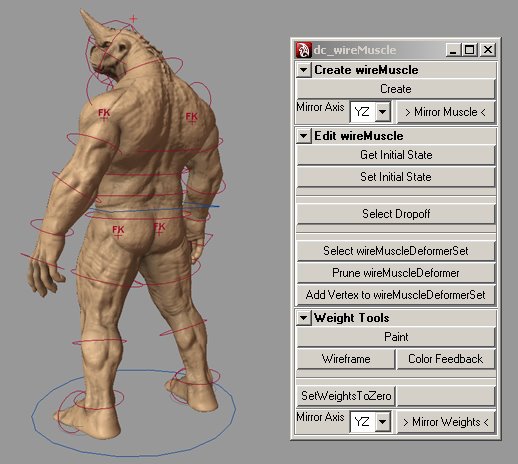Click Set Initial State
This screenshot has width=518, height=464.
coord(396,177)
